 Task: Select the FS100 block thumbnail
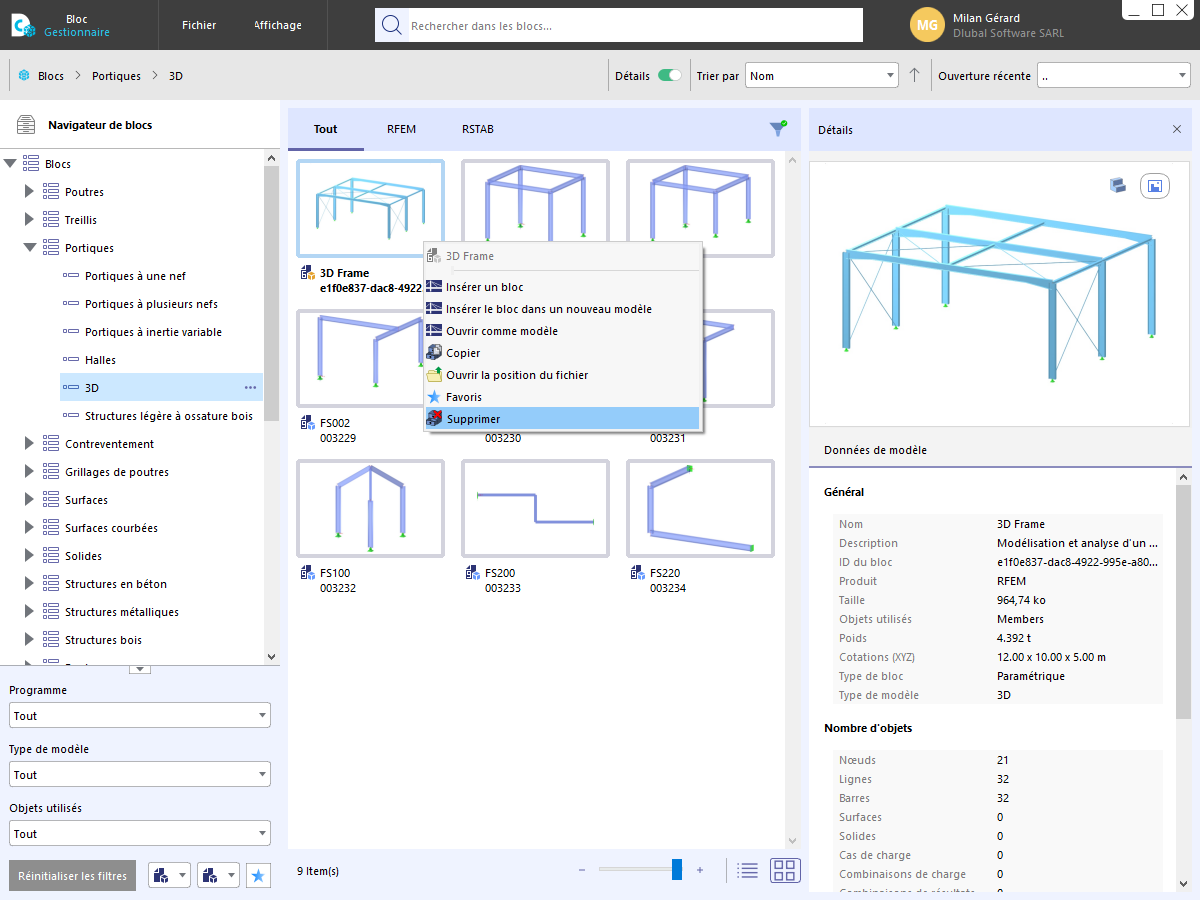[371, 509]
